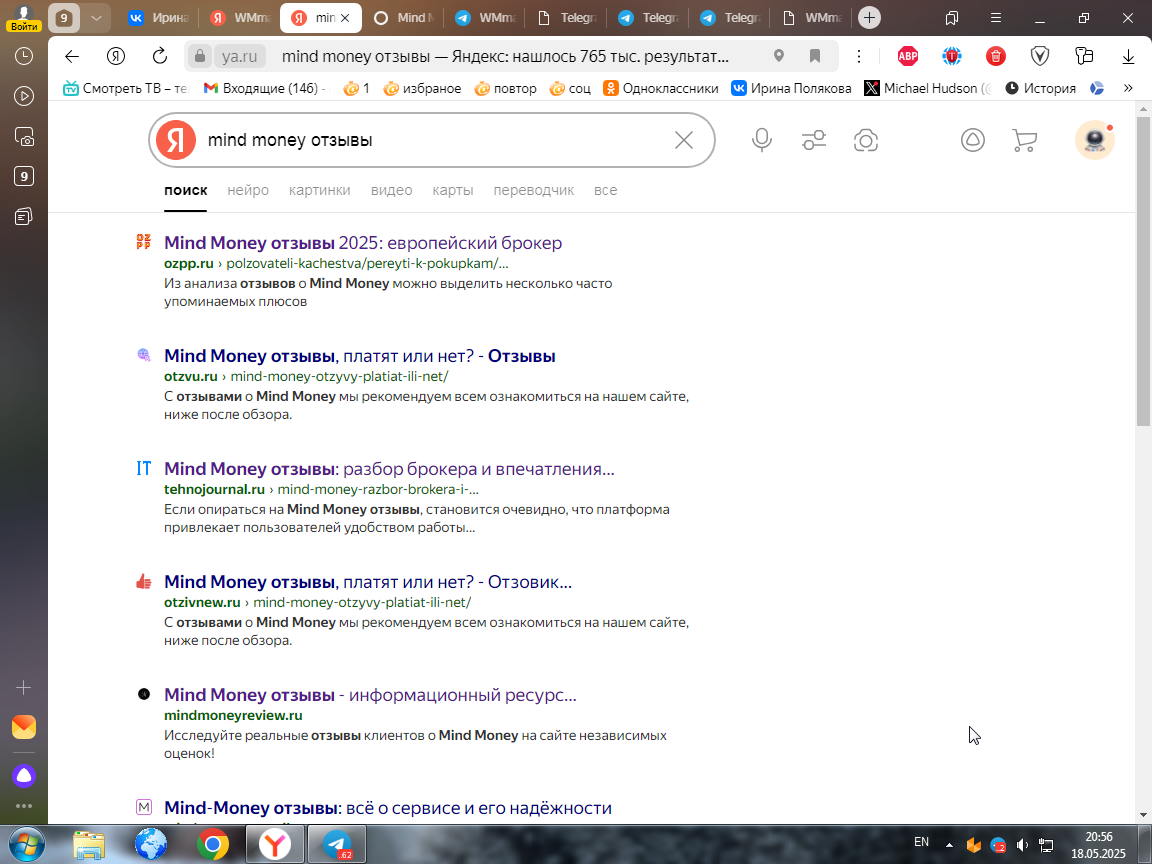Open the Alice triangle icon near cart
1152x864 pixels.
[x=973, y=140]
